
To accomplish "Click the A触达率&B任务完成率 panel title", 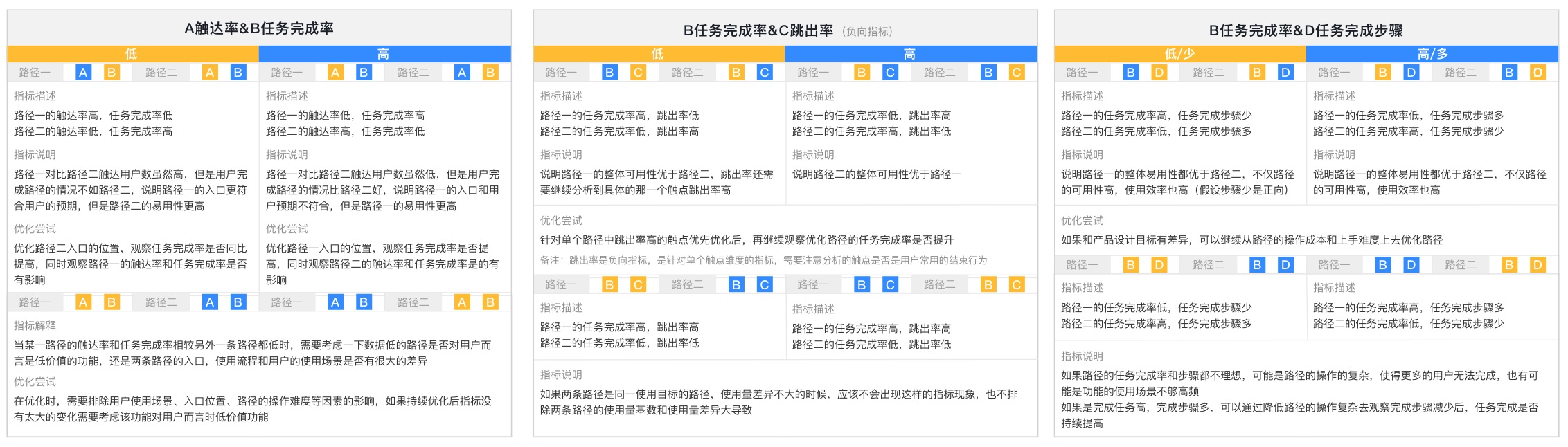I will (x=259, y=28).
